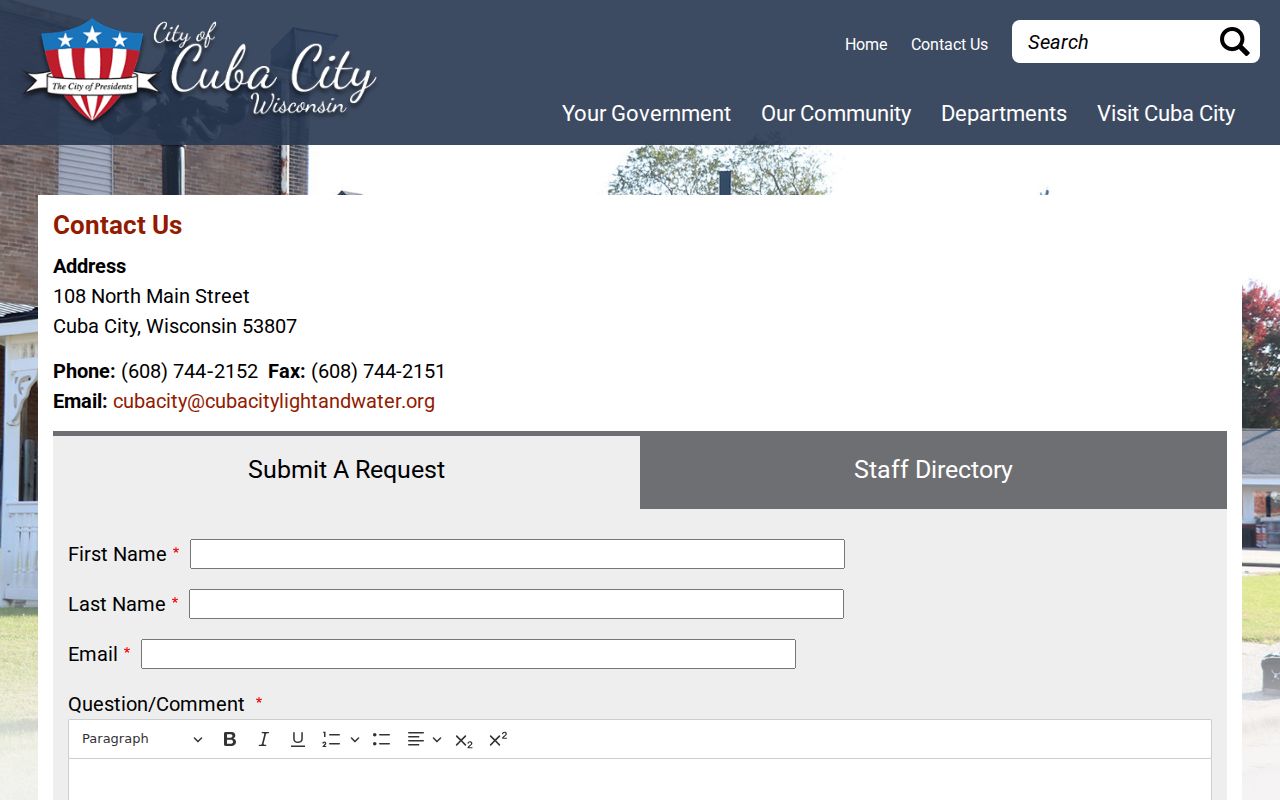Click the address line 108 North Main Street
Viewport: 1280px width, 800px height.
(151, 296)
